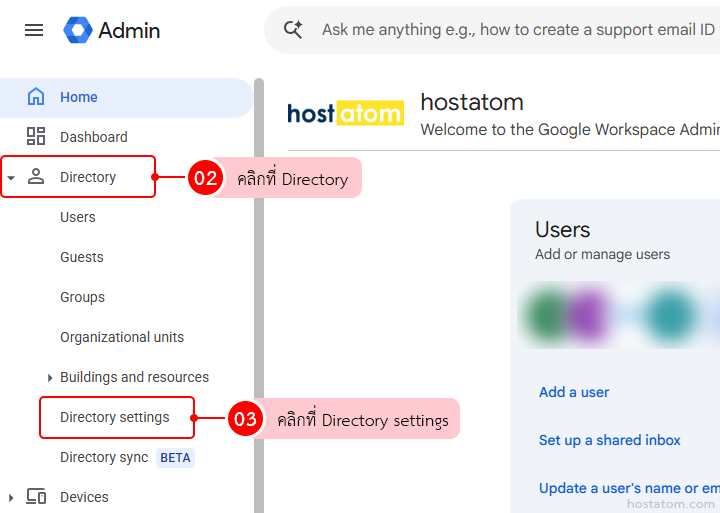This screenshot has height=513, width=720.
Task: Click the Users card heading
Action: click(x=562, y=230)
